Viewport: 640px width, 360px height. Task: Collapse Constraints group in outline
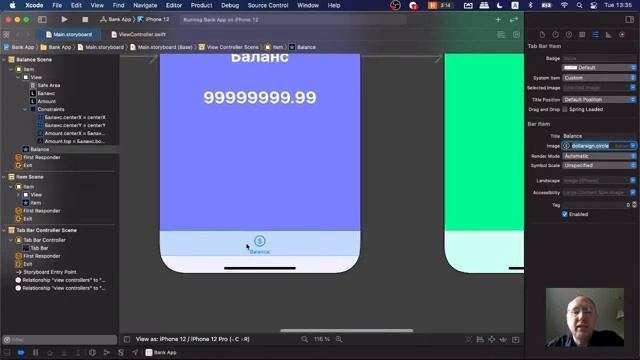coord(25,109)
